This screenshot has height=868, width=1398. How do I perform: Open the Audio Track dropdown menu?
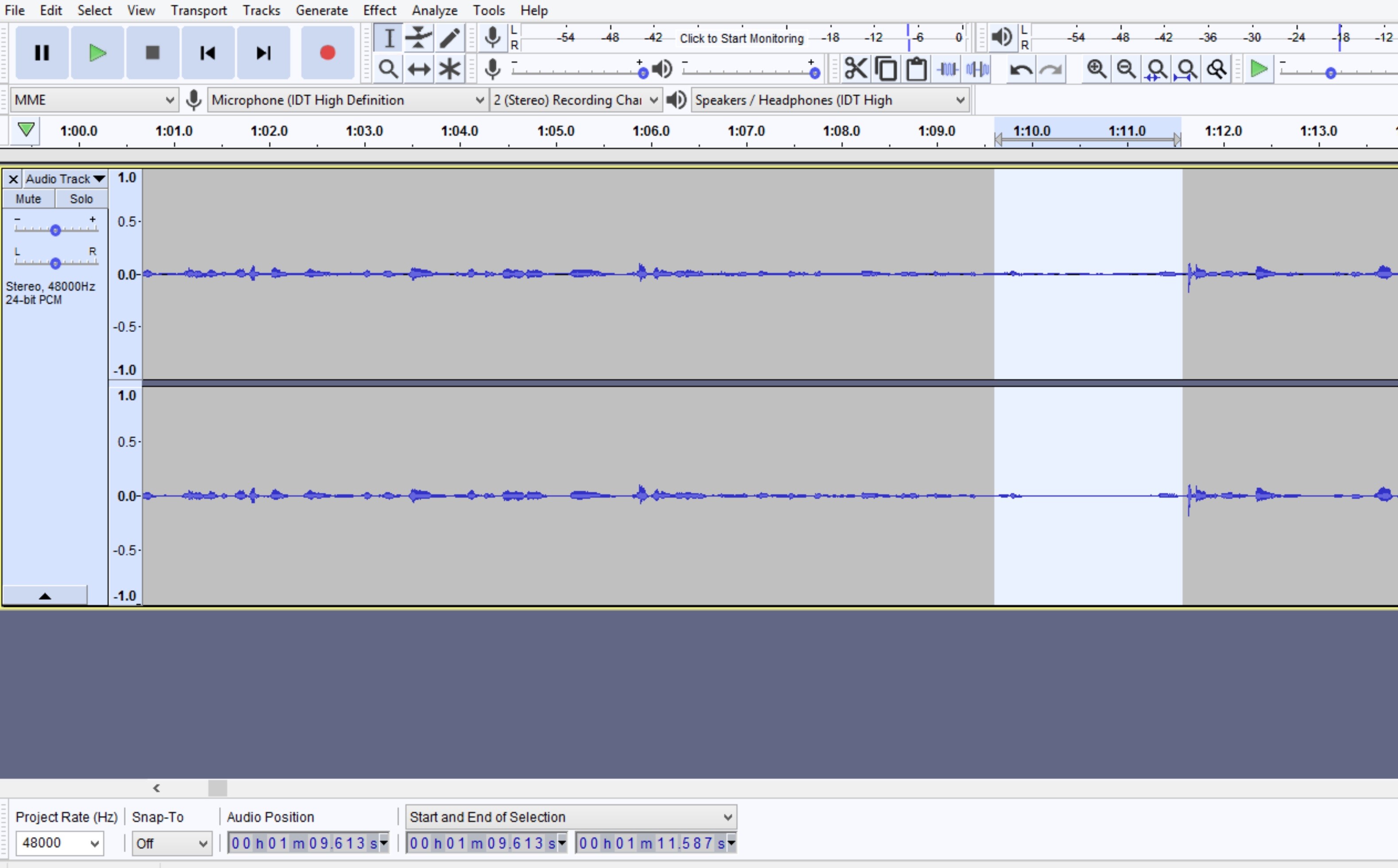(x=65, y=179)
